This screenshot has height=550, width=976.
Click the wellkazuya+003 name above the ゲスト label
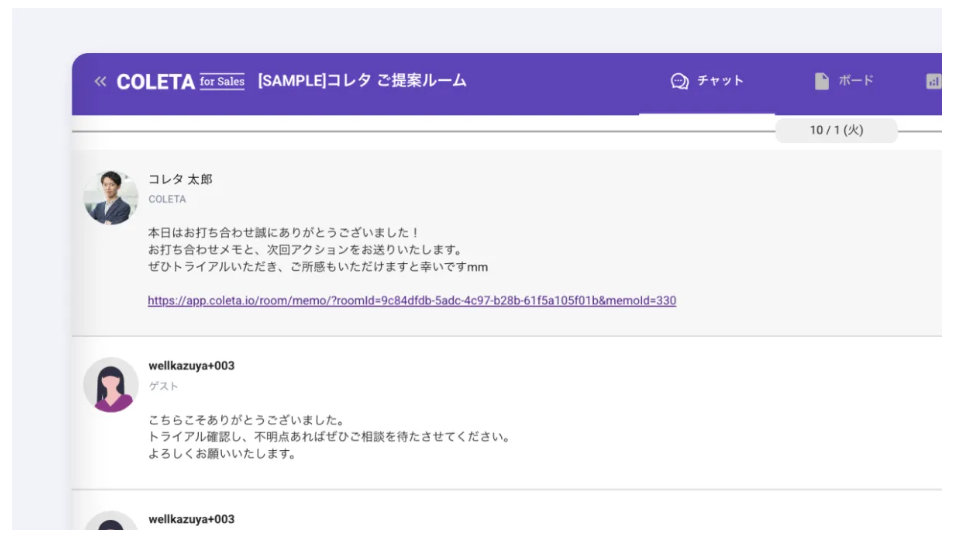click(191, 366)
